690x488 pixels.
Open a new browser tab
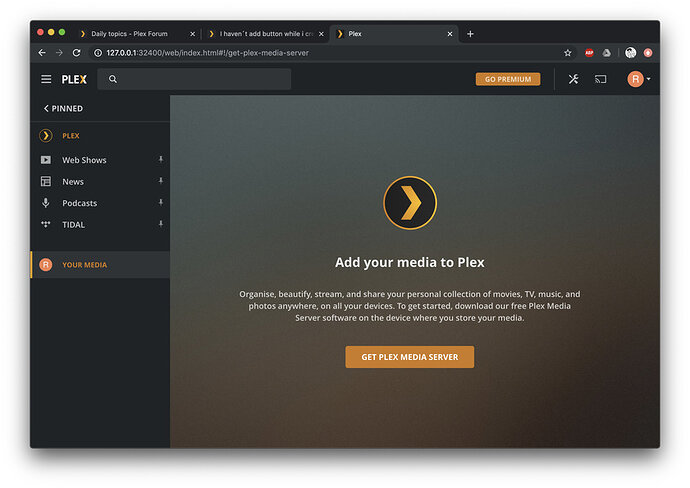pyautogui.click(x=470, y=34)
